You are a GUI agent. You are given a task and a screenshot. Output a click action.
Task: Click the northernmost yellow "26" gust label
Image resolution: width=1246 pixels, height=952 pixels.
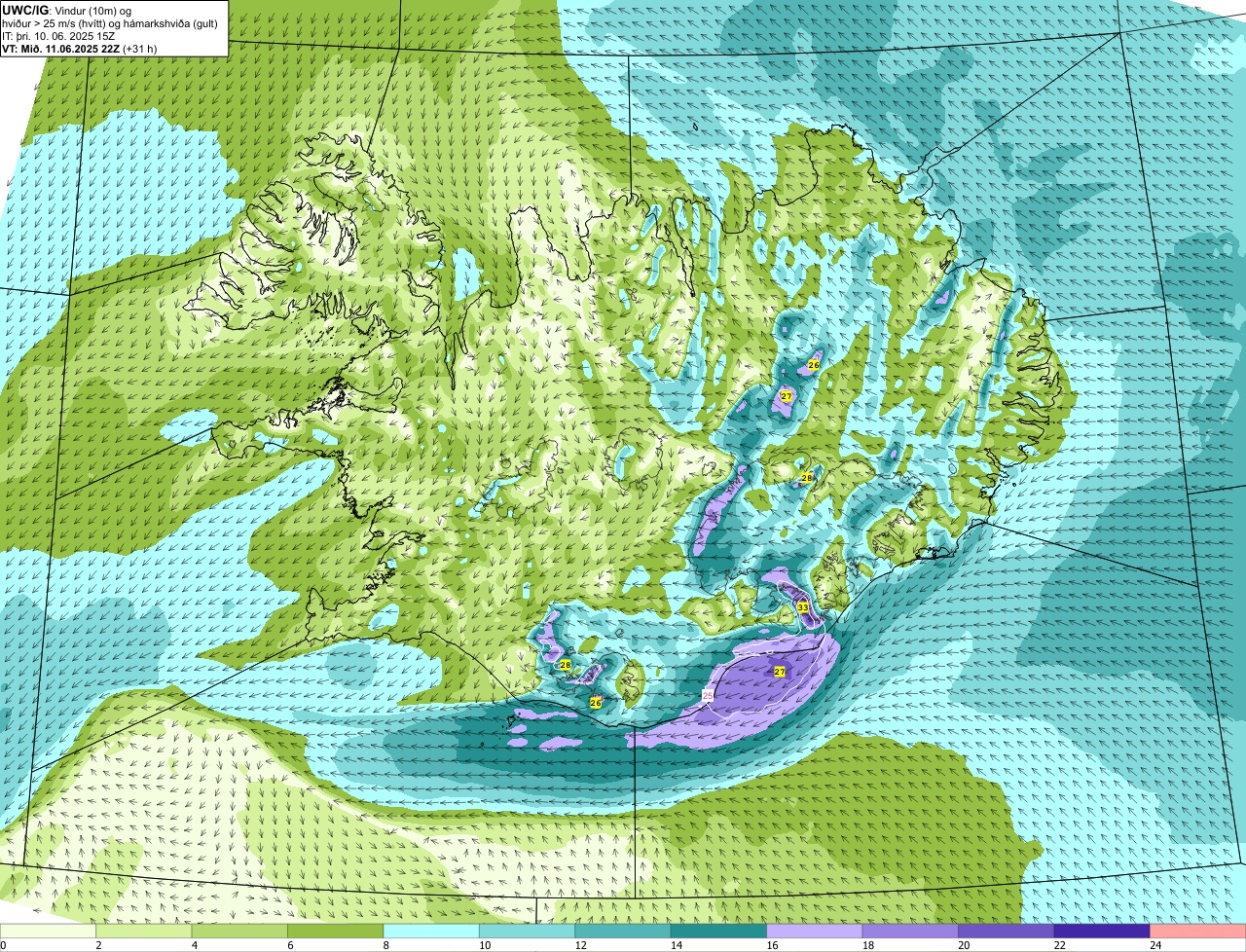(x=814, y=365)
